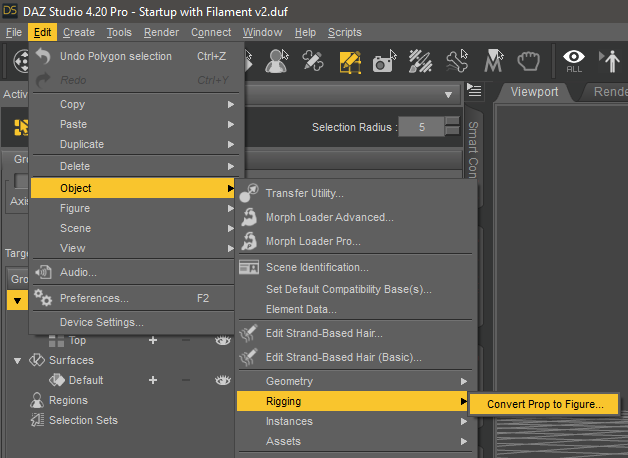The image size is (628, 458).
Task: Select the ActivePose hand tool
Action: pyautogui.click(x=529, y=62)
